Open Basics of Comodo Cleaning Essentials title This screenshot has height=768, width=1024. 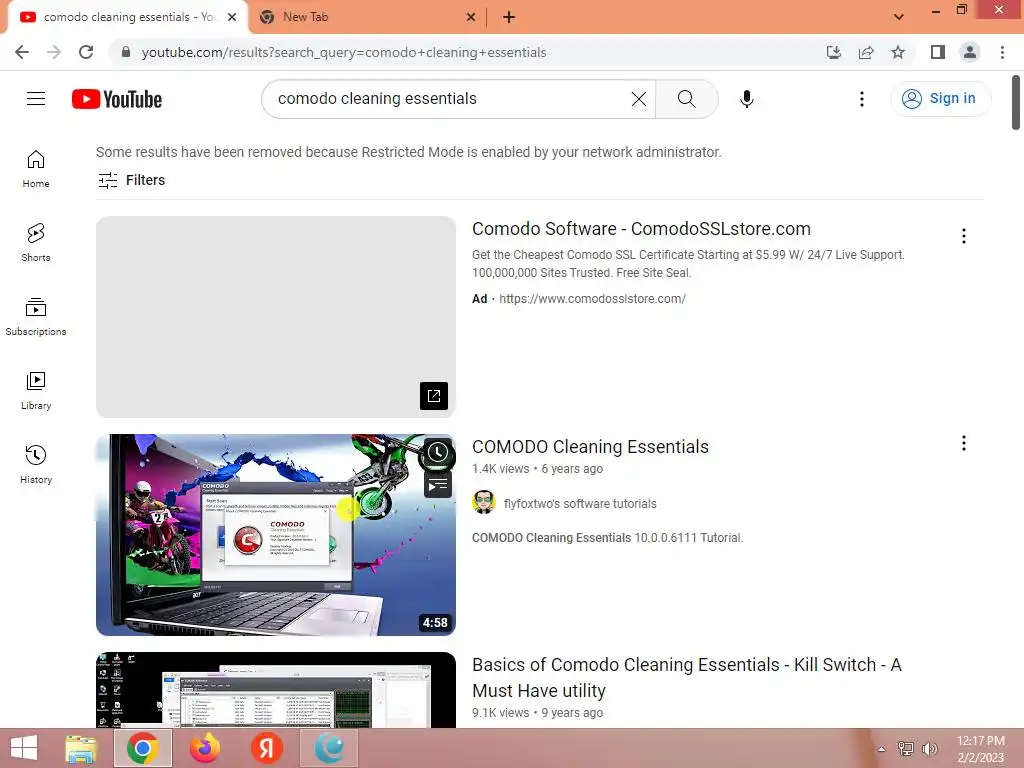point(687,677)
